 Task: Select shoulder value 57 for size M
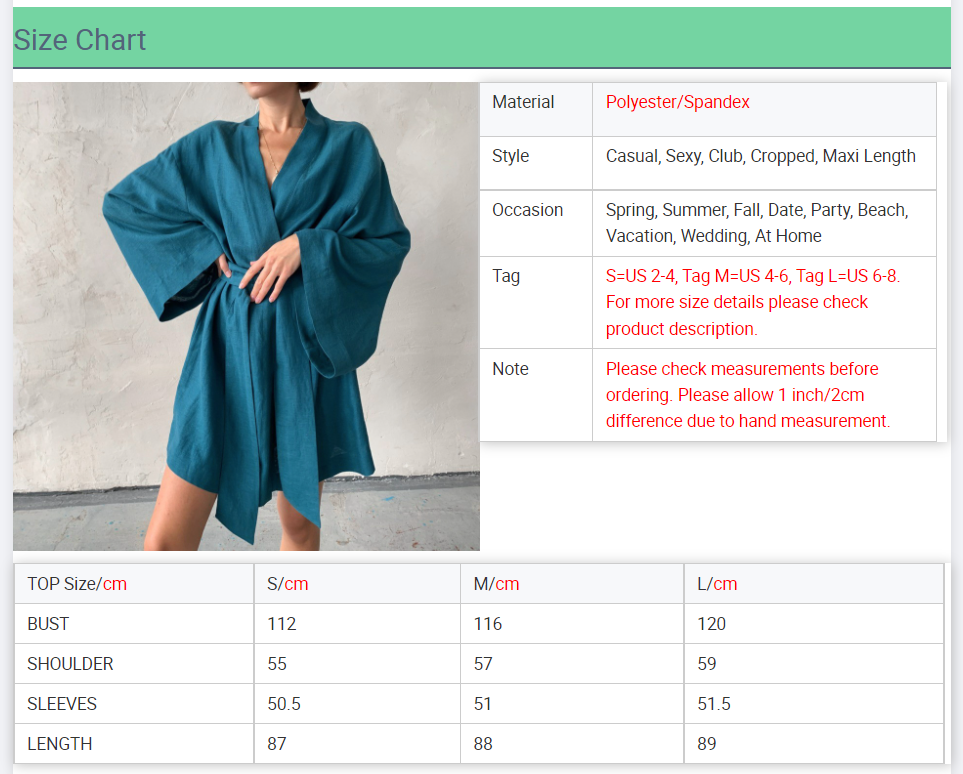[x=483, y=663]
